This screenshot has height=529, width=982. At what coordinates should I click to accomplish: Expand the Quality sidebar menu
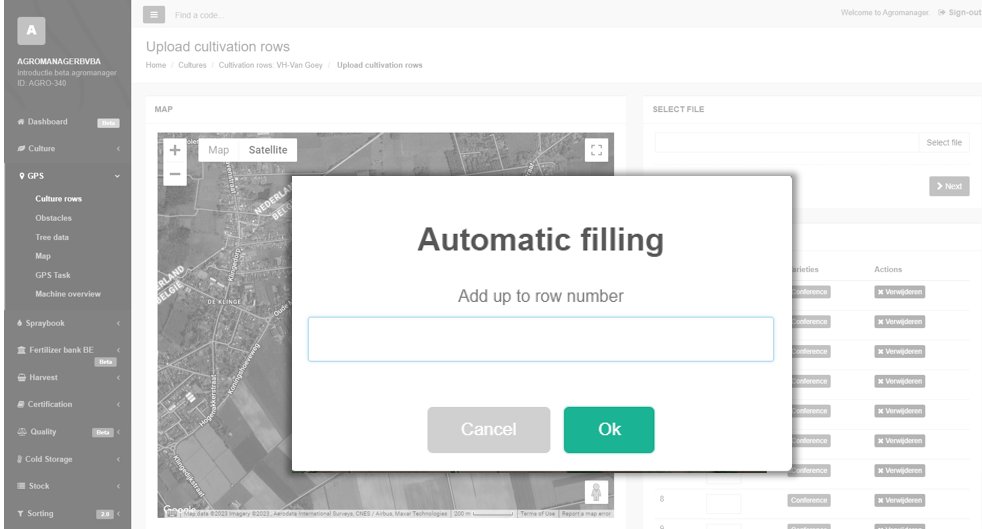coord(68,432)
